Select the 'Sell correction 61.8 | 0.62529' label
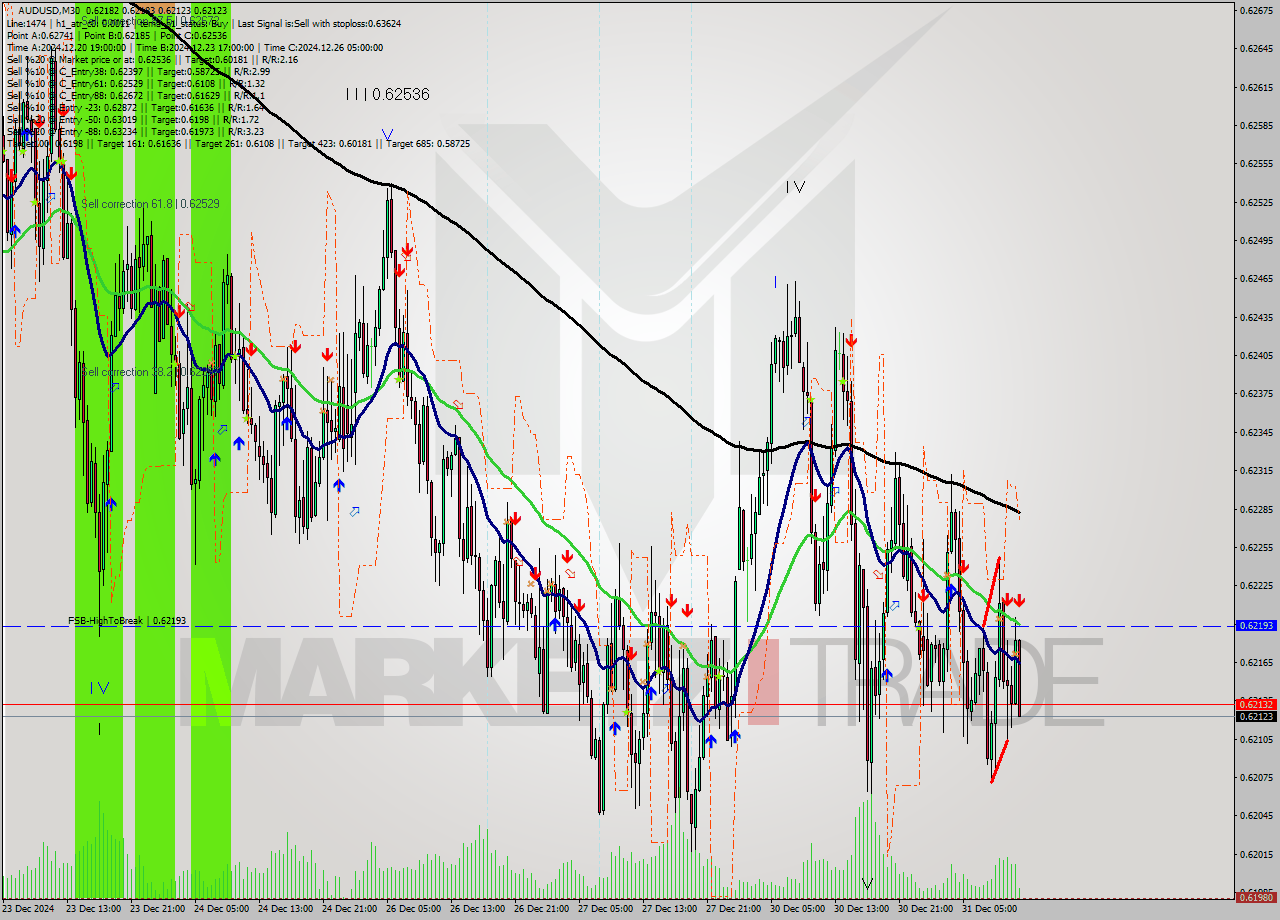 tap(150, 203)
